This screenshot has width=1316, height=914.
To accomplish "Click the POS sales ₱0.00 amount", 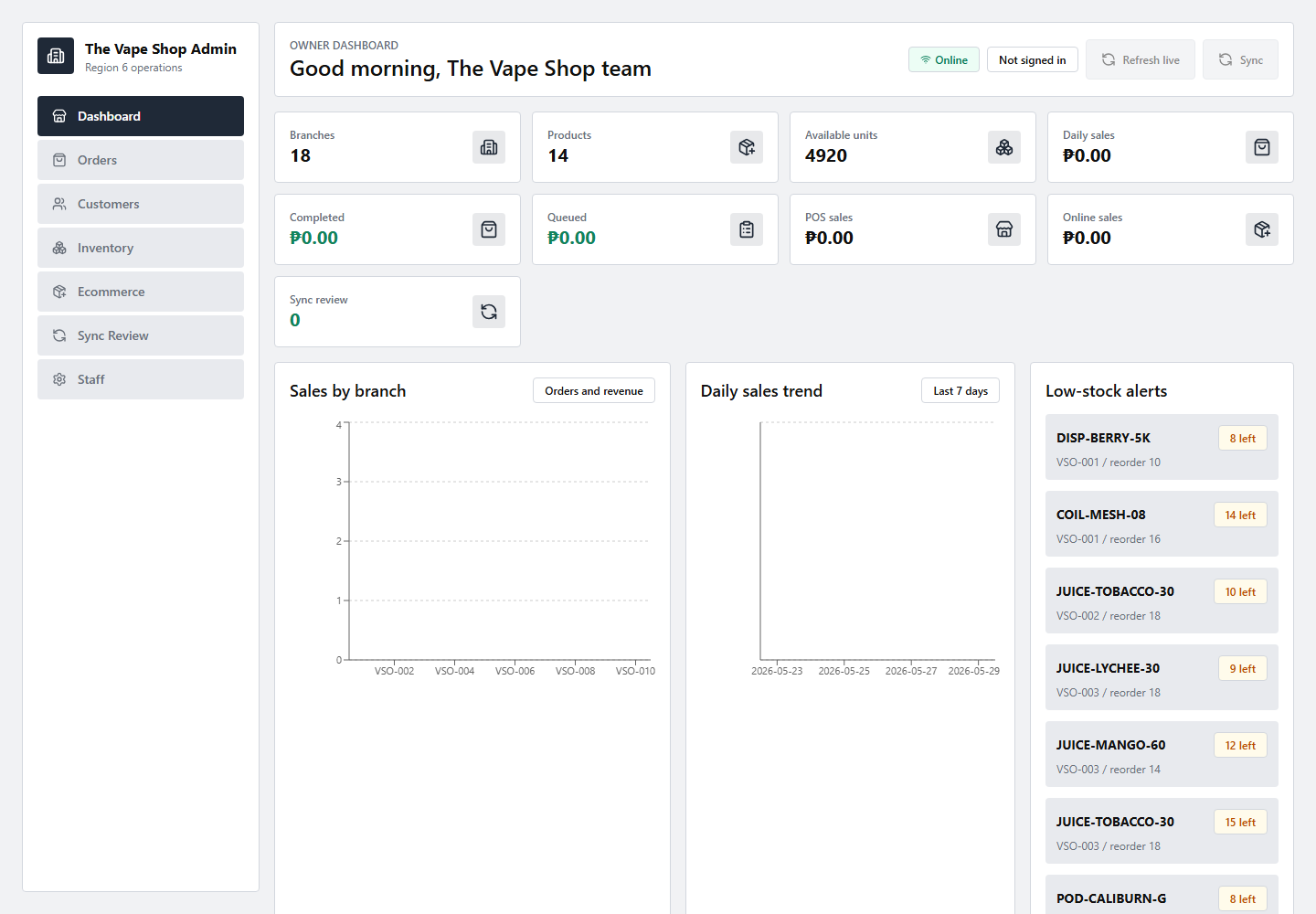I will point(830,238).
